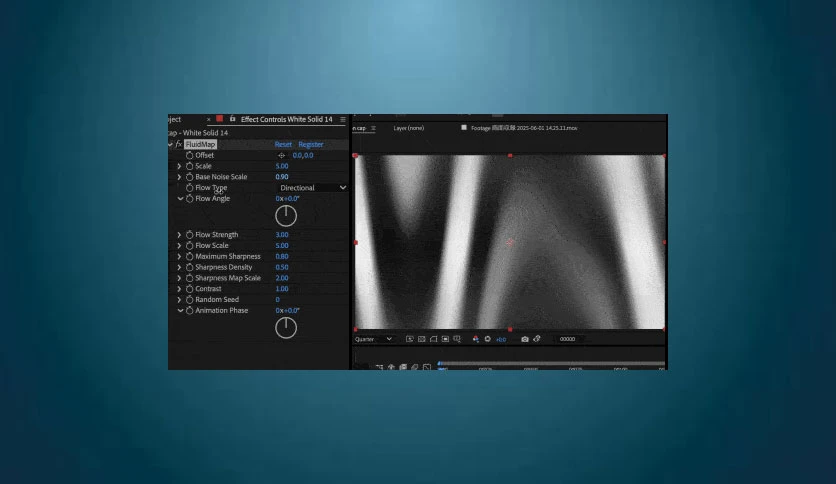Toggle the Base Noise Scale stopwatch
836x484 pixels.
click(x=189, y=176)
